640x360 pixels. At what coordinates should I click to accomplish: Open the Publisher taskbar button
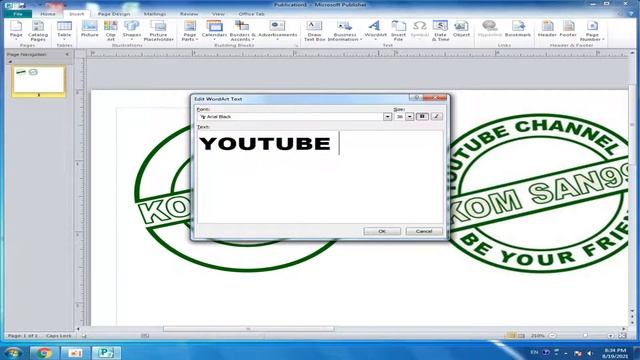[106, 353]
